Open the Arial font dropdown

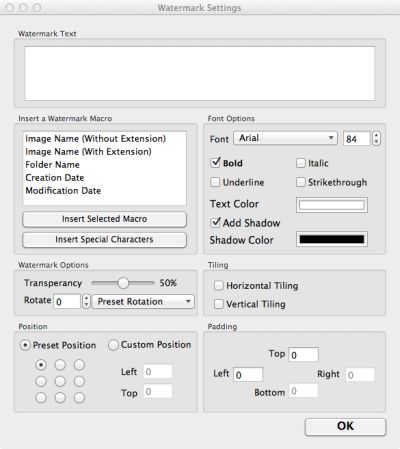[x=286, y=138]
